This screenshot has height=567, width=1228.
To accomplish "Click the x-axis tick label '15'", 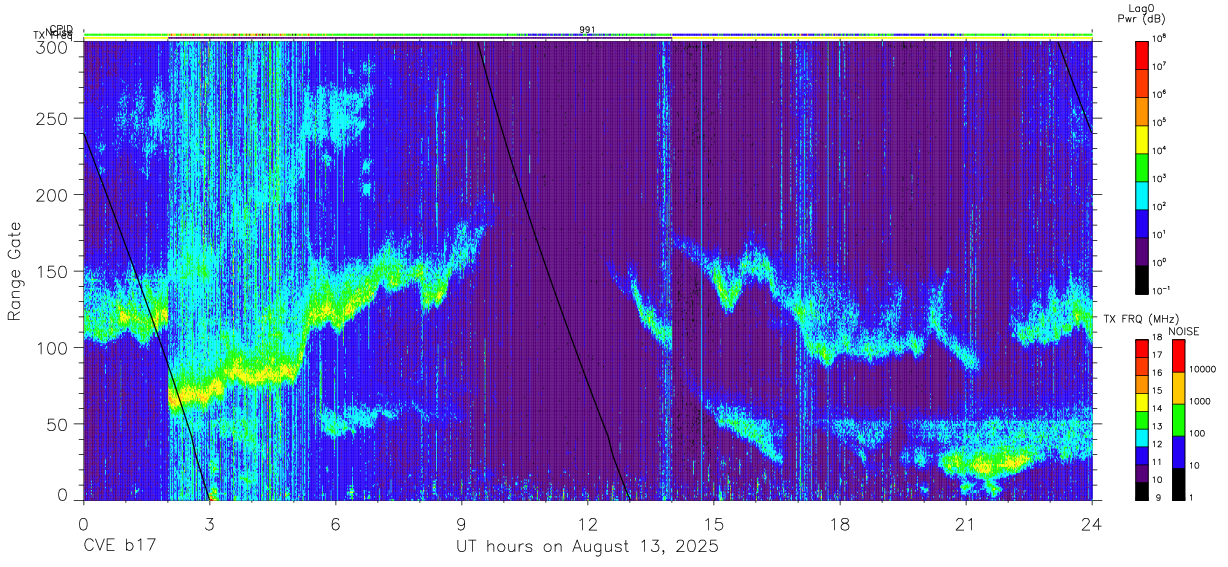I will tap(713, 523).
